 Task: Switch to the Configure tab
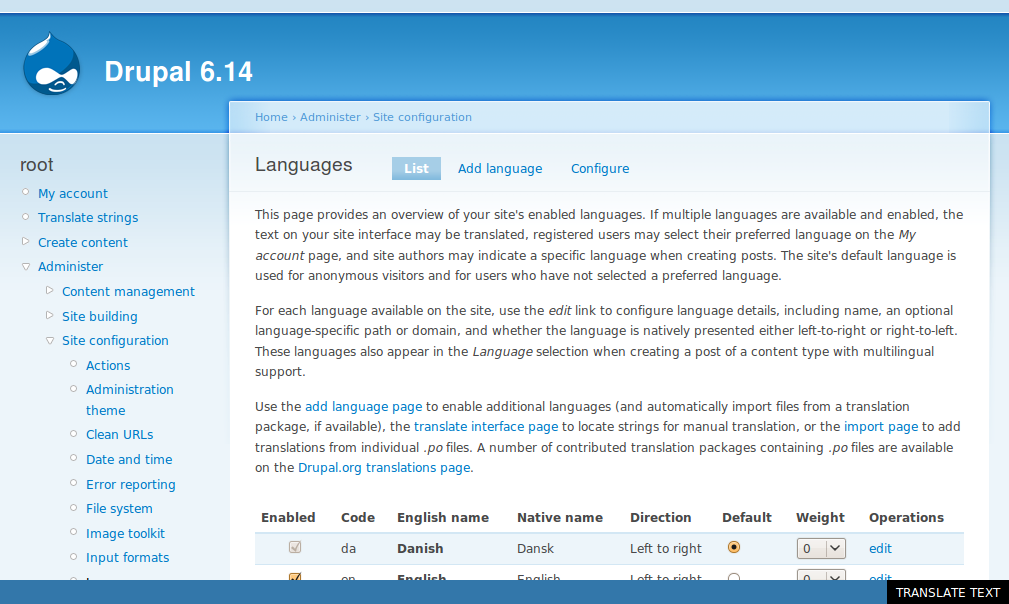tap(600, 169)
